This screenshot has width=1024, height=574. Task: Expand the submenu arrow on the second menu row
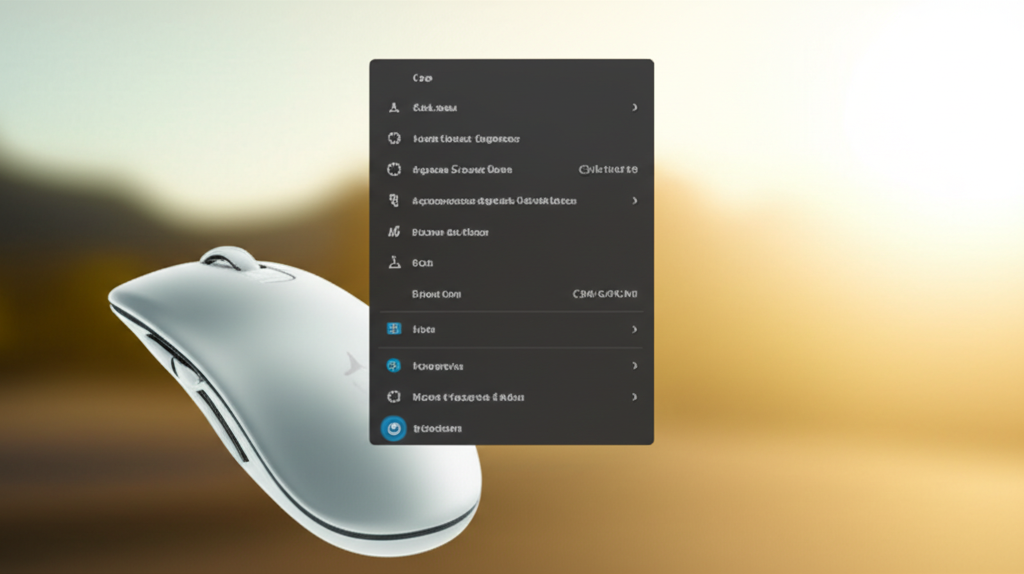(635, 107)
